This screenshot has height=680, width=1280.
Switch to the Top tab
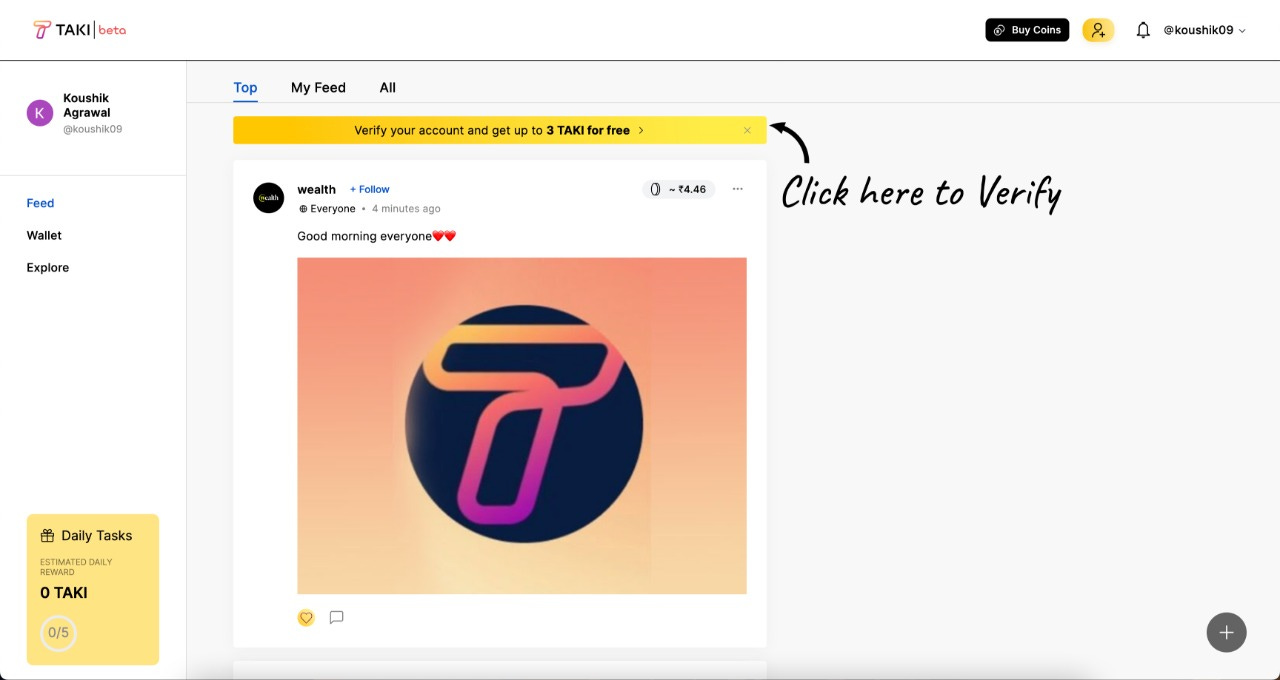coord(245,88)
